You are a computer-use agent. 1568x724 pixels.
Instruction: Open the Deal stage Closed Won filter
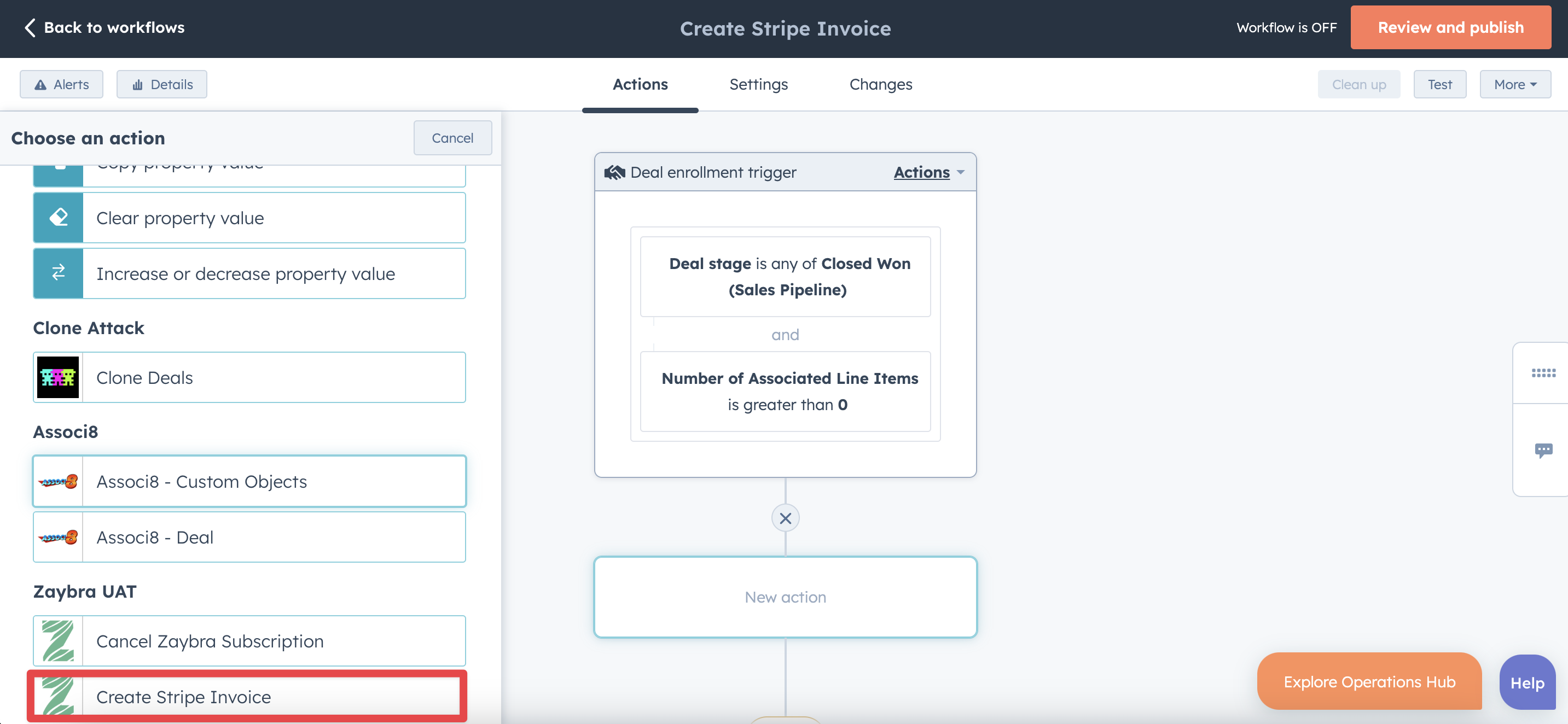pyautogui.click(x=785, y=277)
